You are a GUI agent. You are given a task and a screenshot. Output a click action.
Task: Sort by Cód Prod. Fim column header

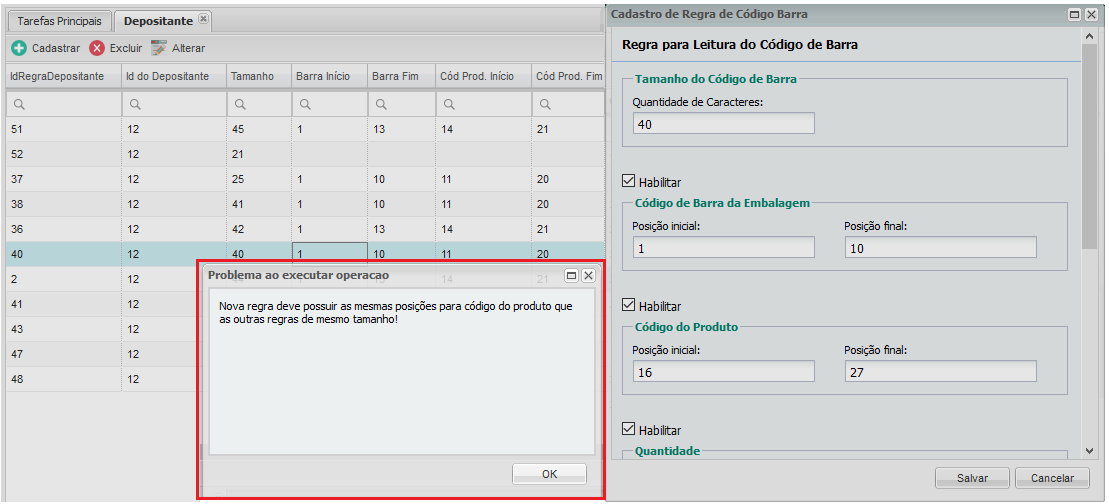[567, 76]
